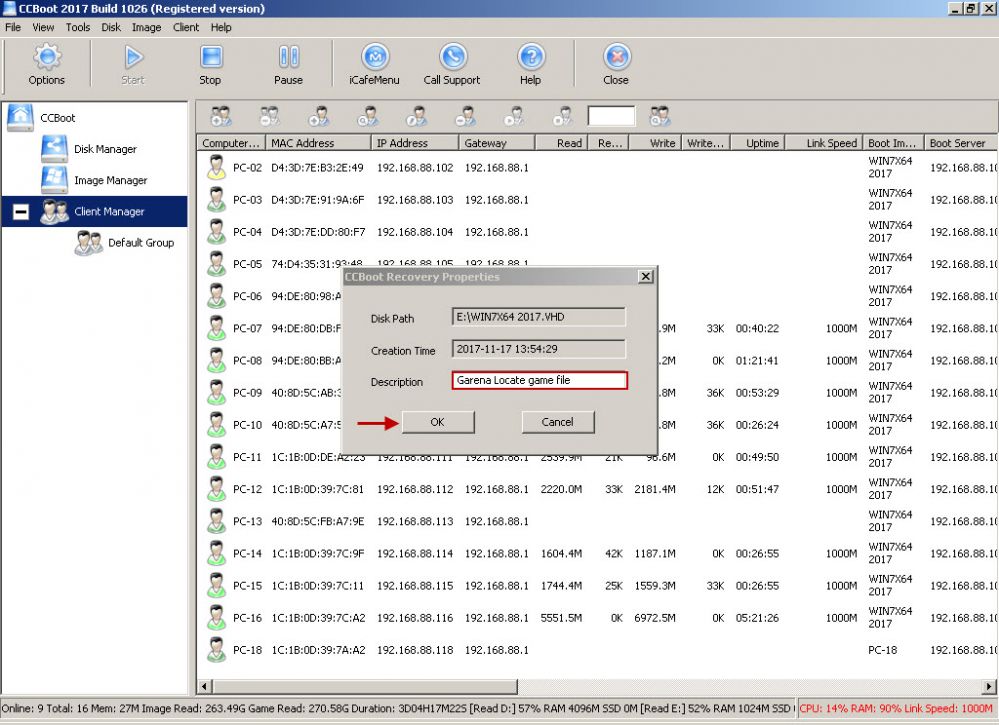Image resolution: width=999 pixels, height=725 pixels.
Task: Open Image Manager in the sidebar
Action: point(110,180)
